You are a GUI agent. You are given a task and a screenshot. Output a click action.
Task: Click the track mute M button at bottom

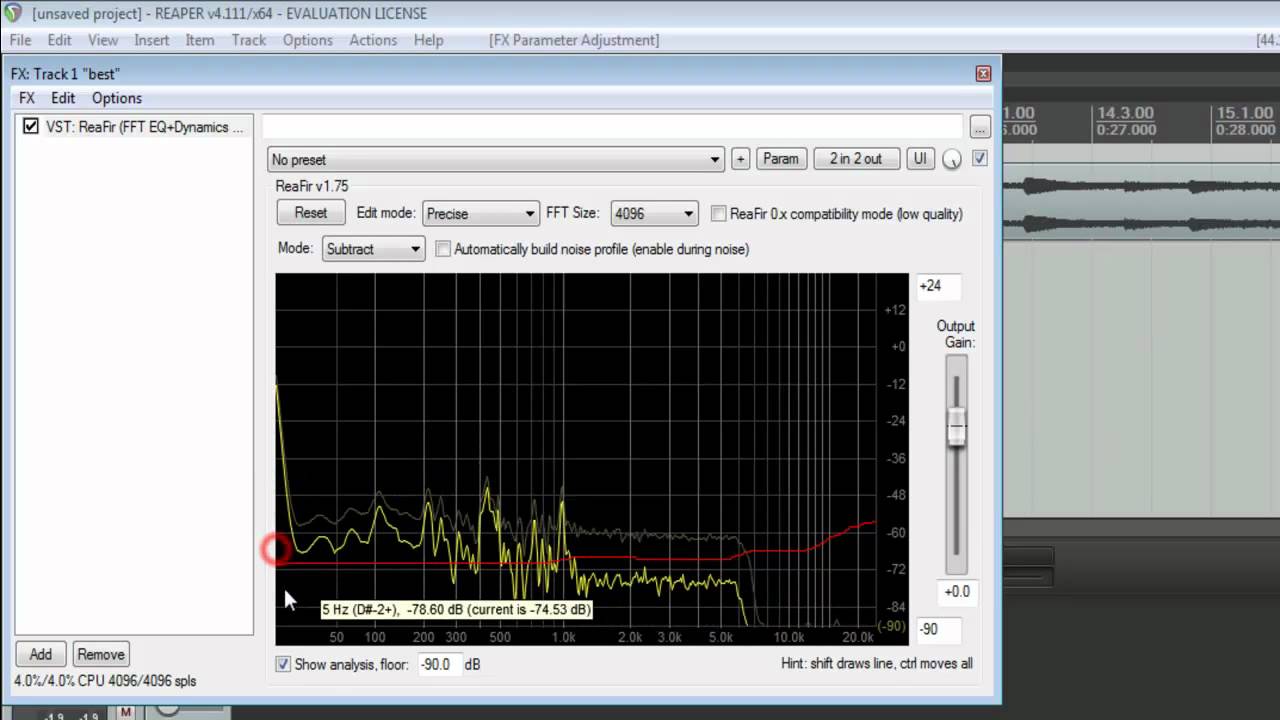pos(125,712)
